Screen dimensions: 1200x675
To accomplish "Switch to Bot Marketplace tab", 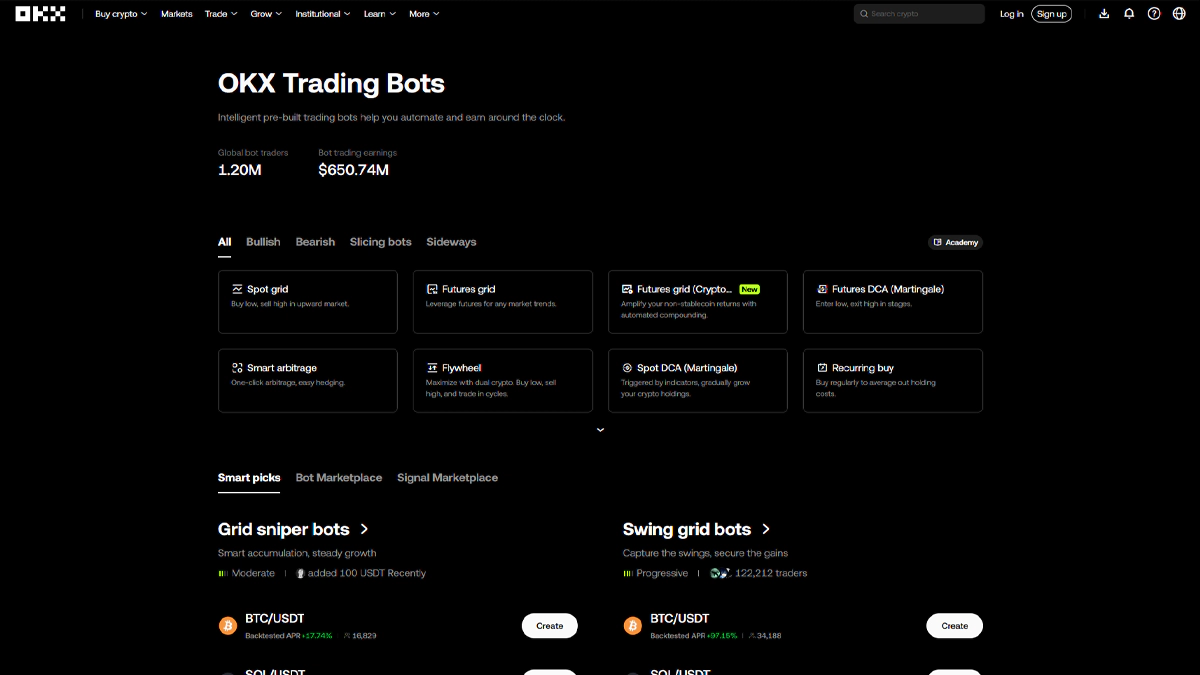I will (339, 478).
